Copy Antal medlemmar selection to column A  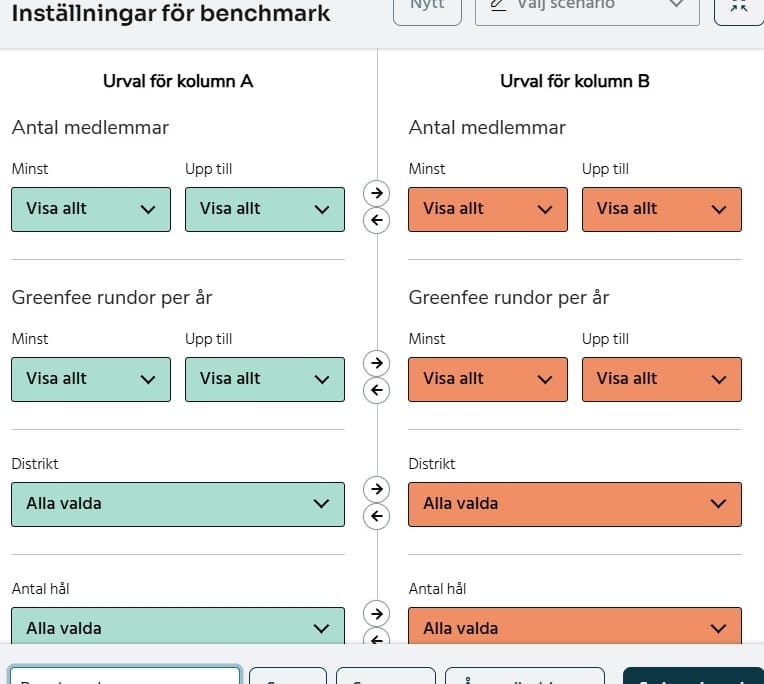click(x=376, y=221)
